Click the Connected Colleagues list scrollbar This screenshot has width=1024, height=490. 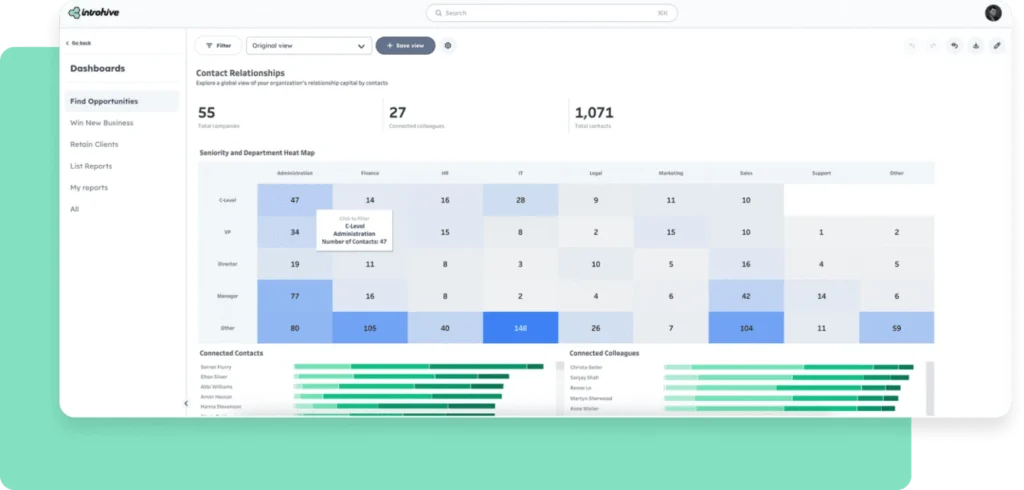click(930, 388)
